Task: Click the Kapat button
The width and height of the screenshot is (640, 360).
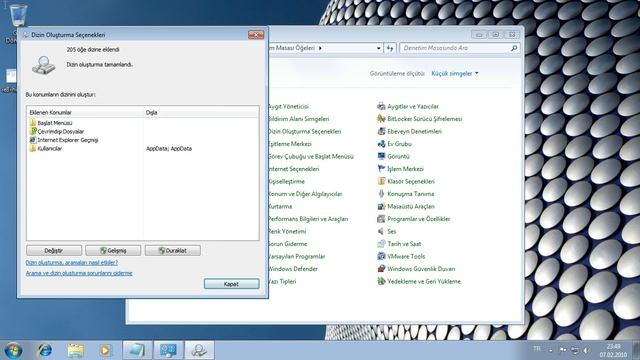Action: [231, 284]
